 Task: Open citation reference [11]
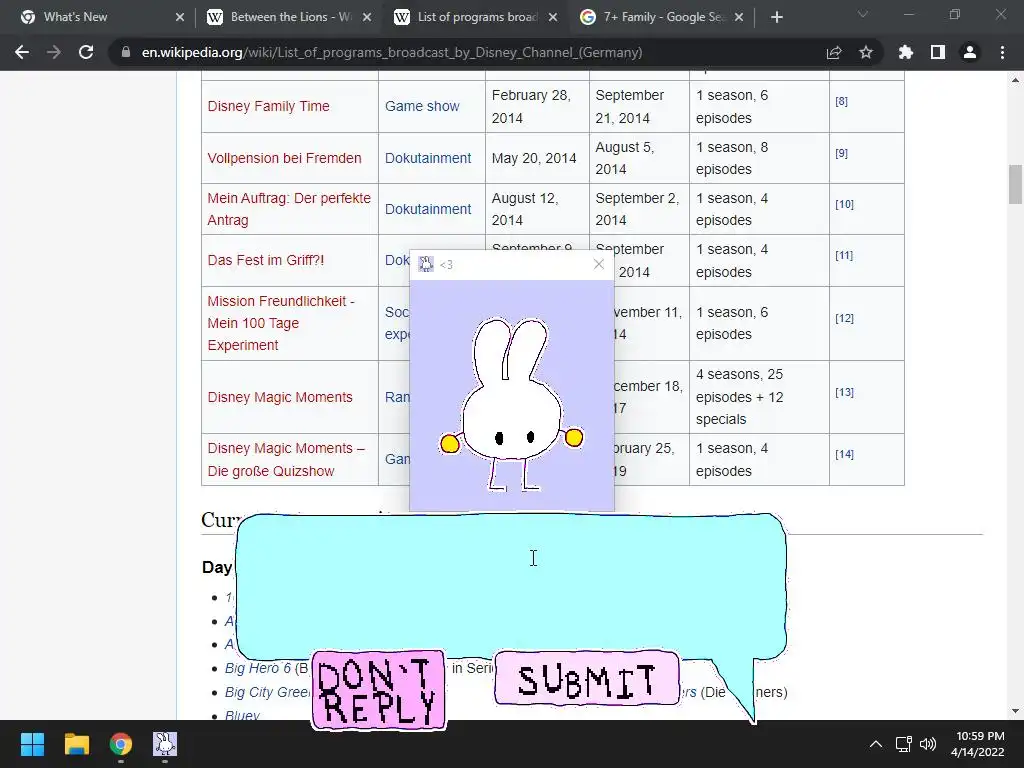[x=844, y=255]
